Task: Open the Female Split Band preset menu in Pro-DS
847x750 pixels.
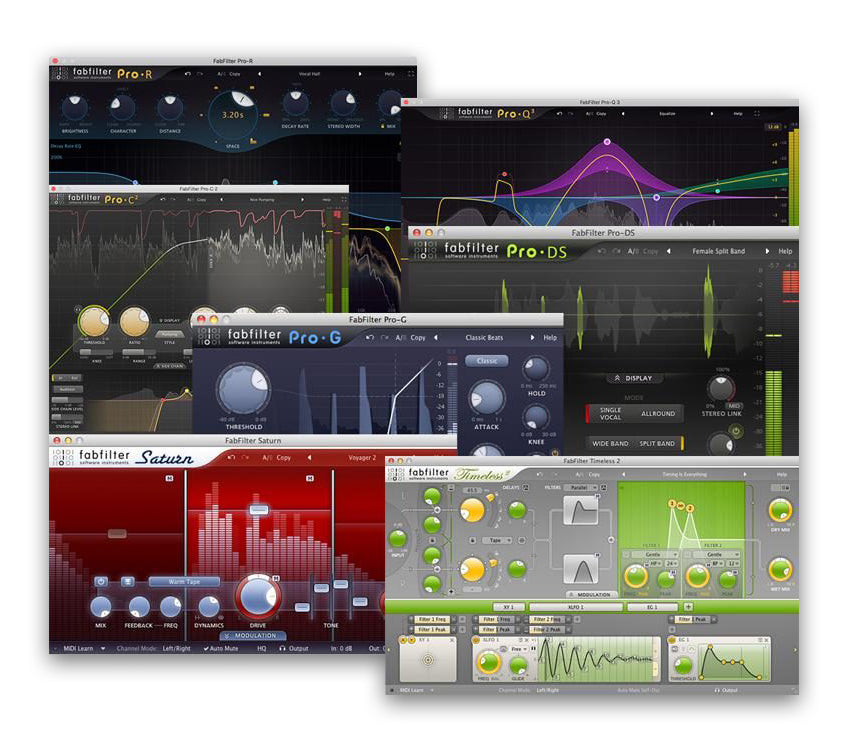Action: 718,251
